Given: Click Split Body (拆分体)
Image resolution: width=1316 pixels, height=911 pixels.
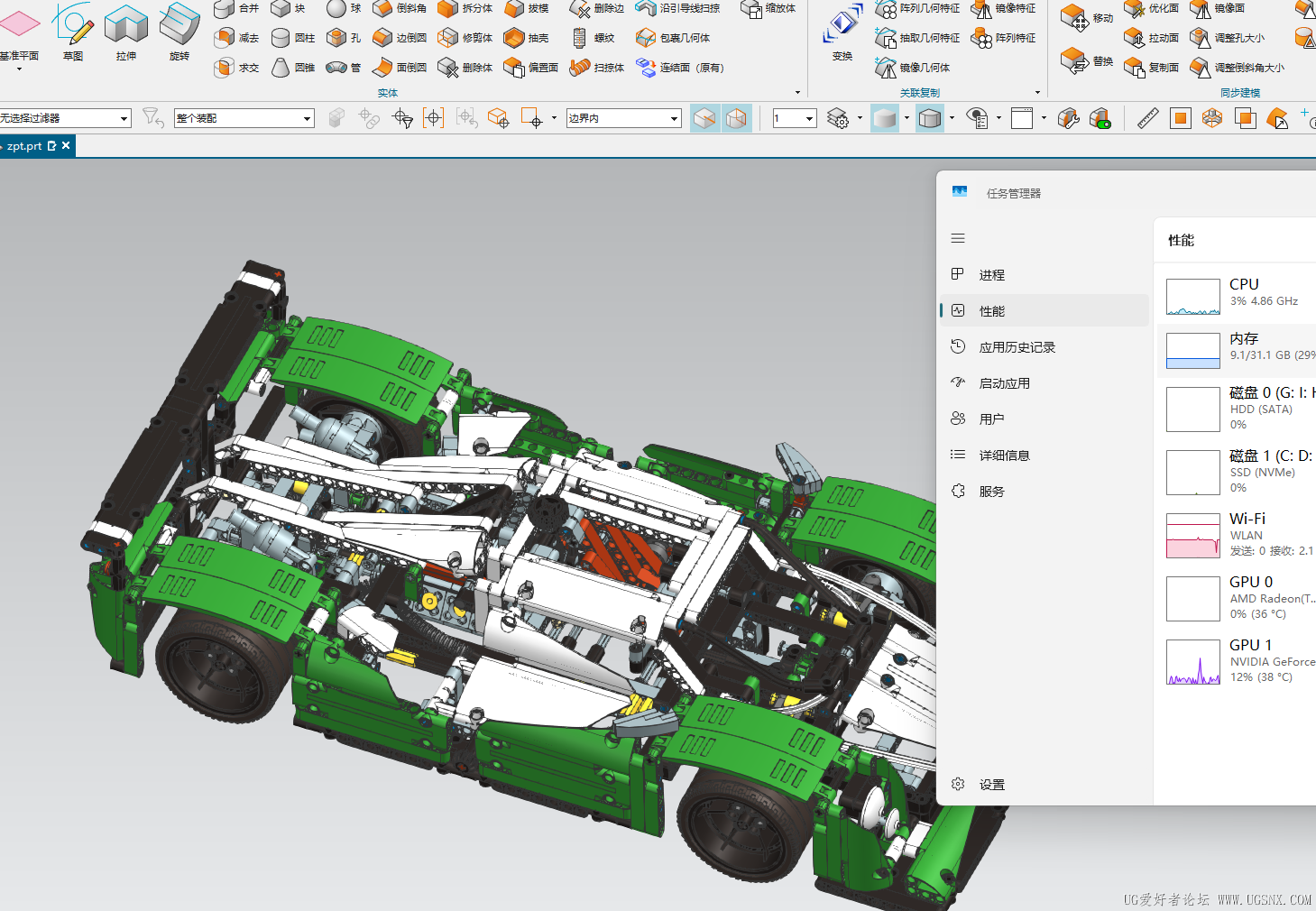Looking at the screenshot, I should coord(465,8).
